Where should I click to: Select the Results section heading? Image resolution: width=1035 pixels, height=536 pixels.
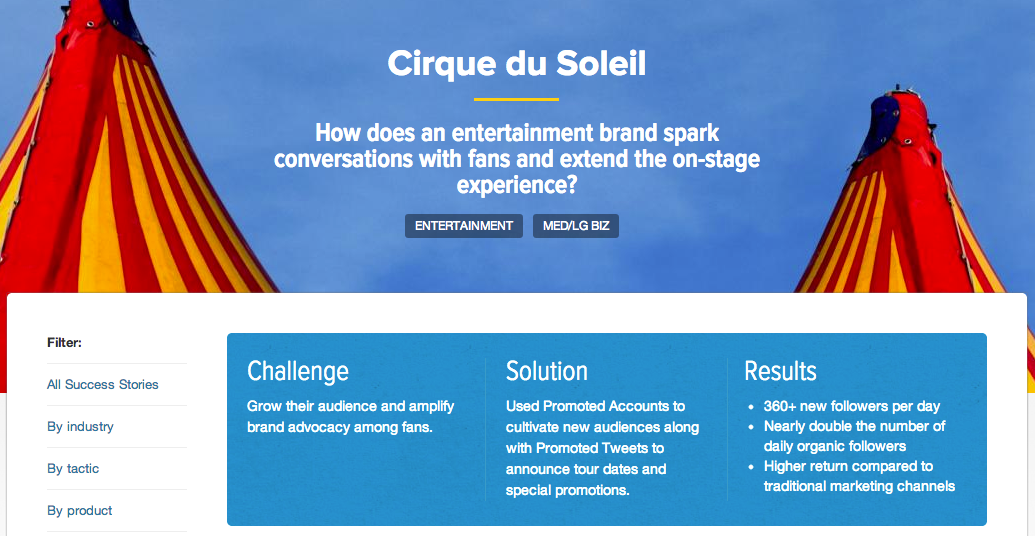[780, 371]
